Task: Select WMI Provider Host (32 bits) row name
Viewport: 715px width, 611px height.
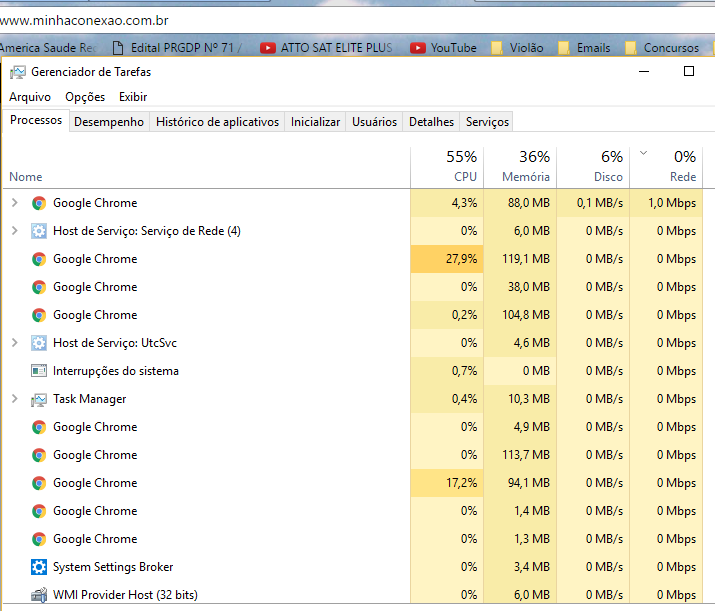Action: click(x=125, y=595)
